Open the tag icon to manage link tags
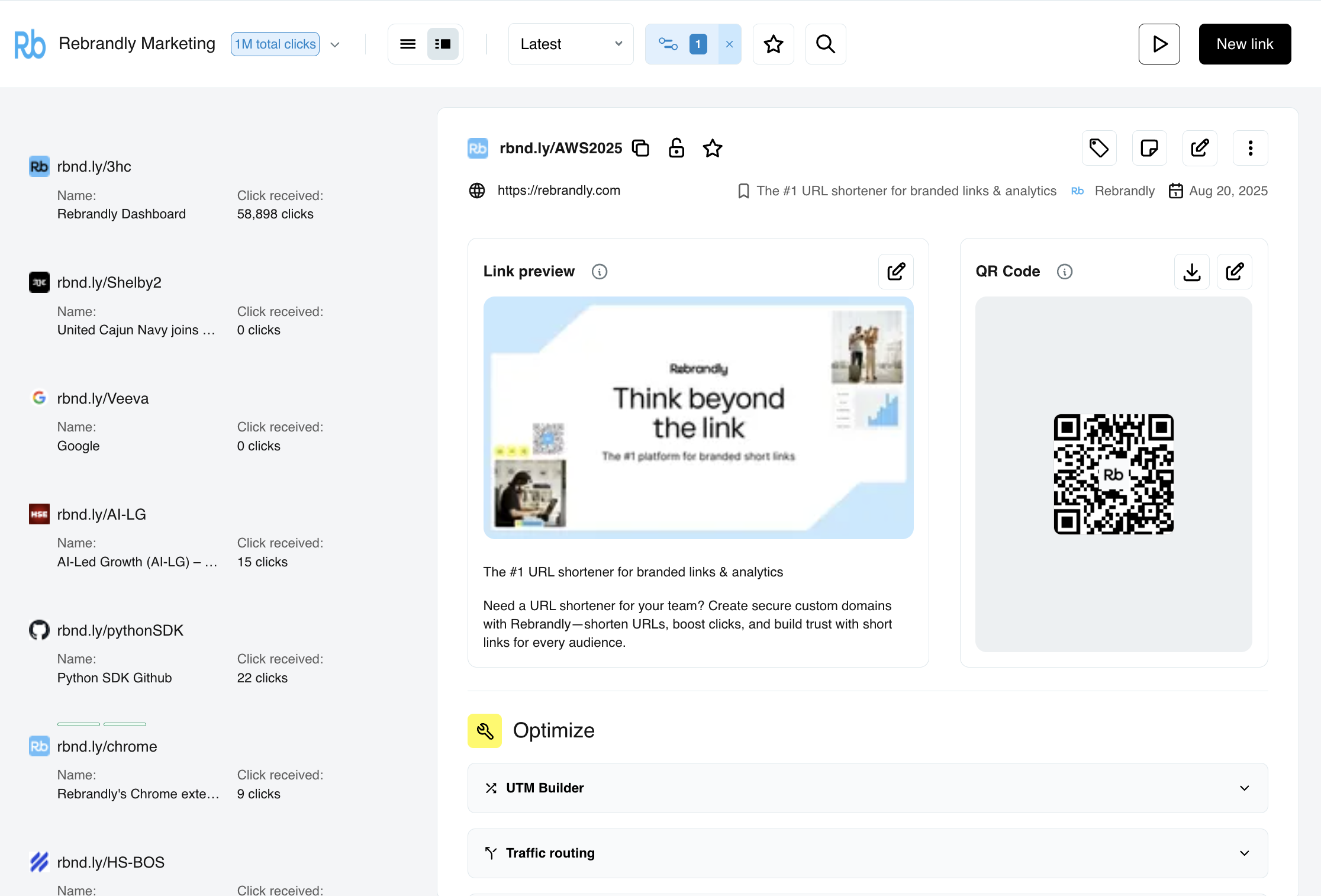The height and width of the screenshot is (896, 1321). [x=1099, y=148]
